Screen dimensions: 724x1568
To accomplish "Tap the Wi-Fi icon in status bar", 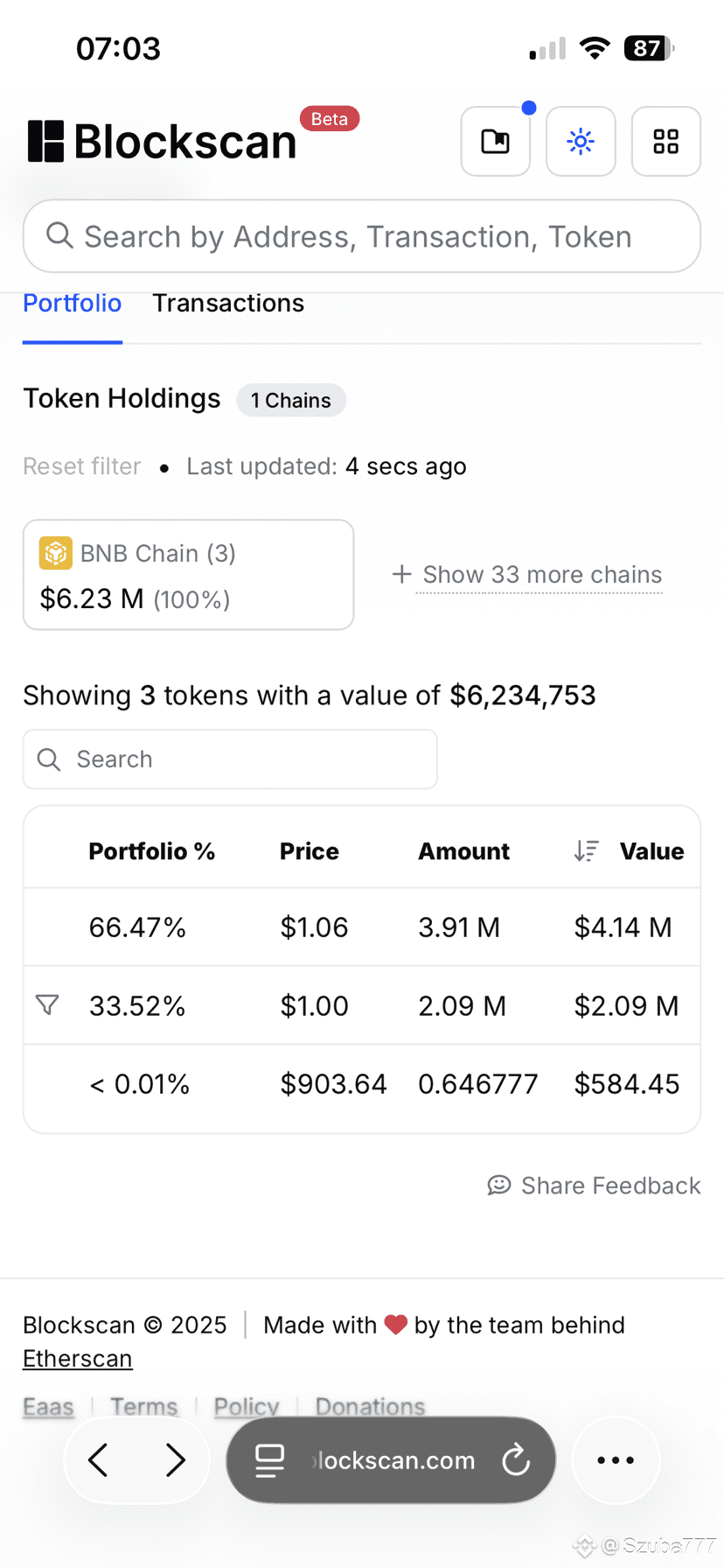I will pyautogui.click(x=595, y=48).
